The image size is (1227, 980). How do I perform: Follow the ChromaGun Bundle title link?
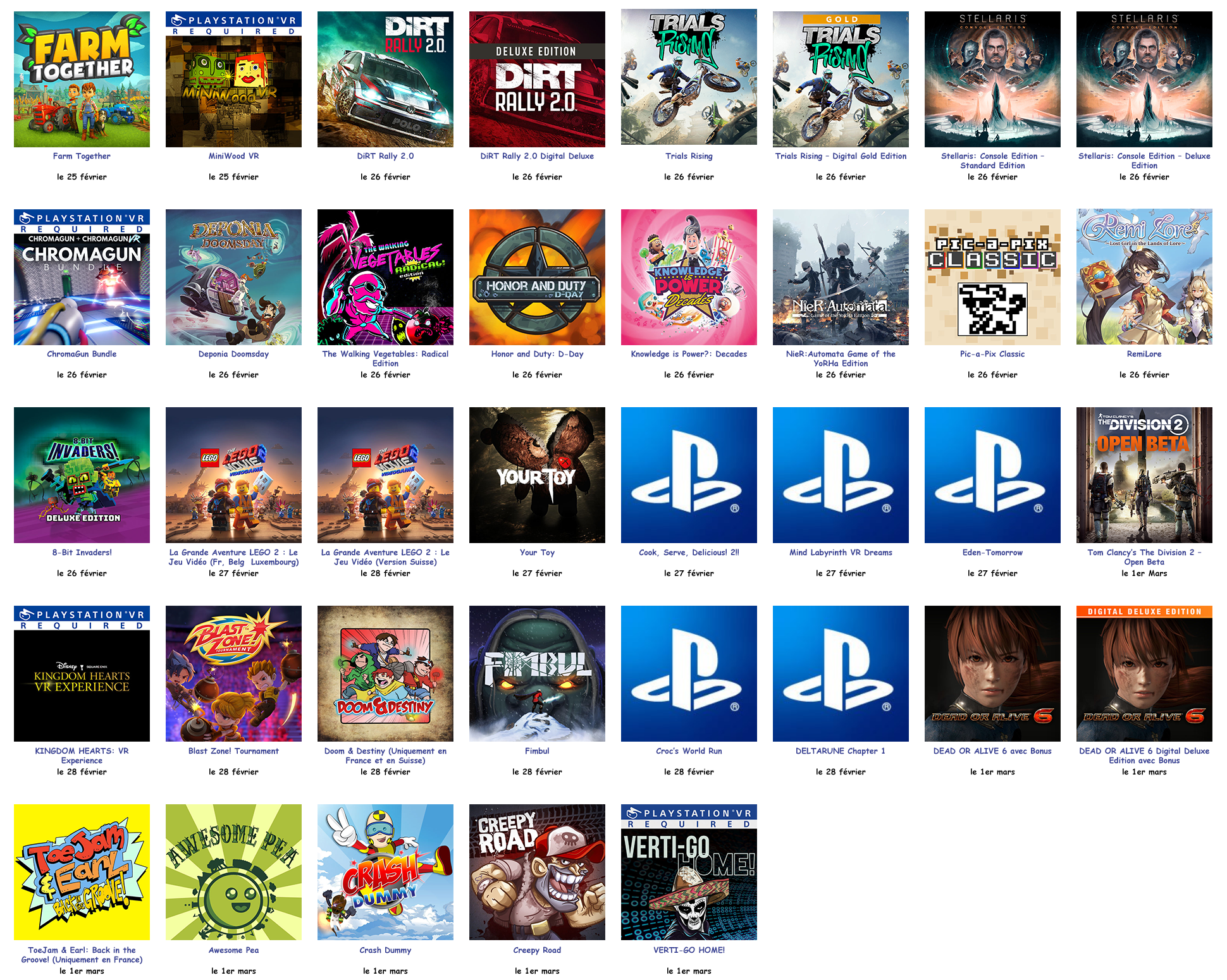pos(82,354)
